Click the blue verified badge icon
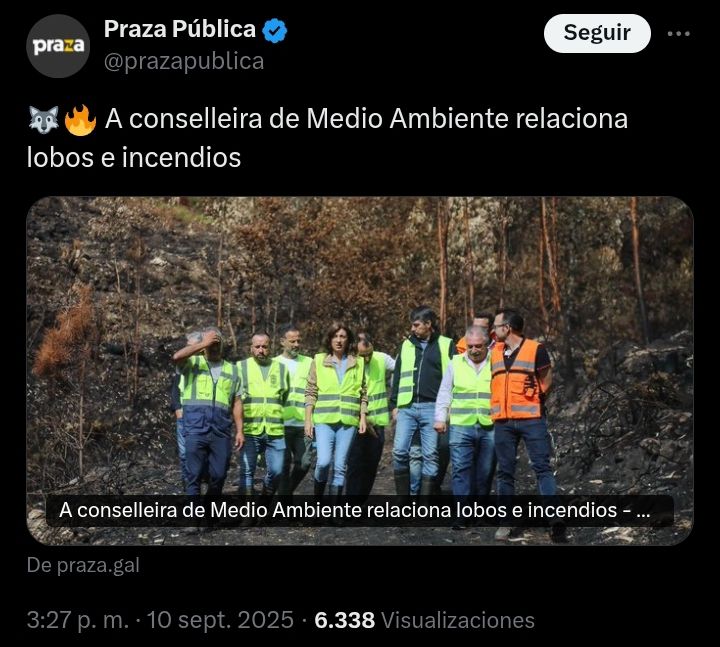The height and width of the screenshot is (647, 720). (275, 30)
